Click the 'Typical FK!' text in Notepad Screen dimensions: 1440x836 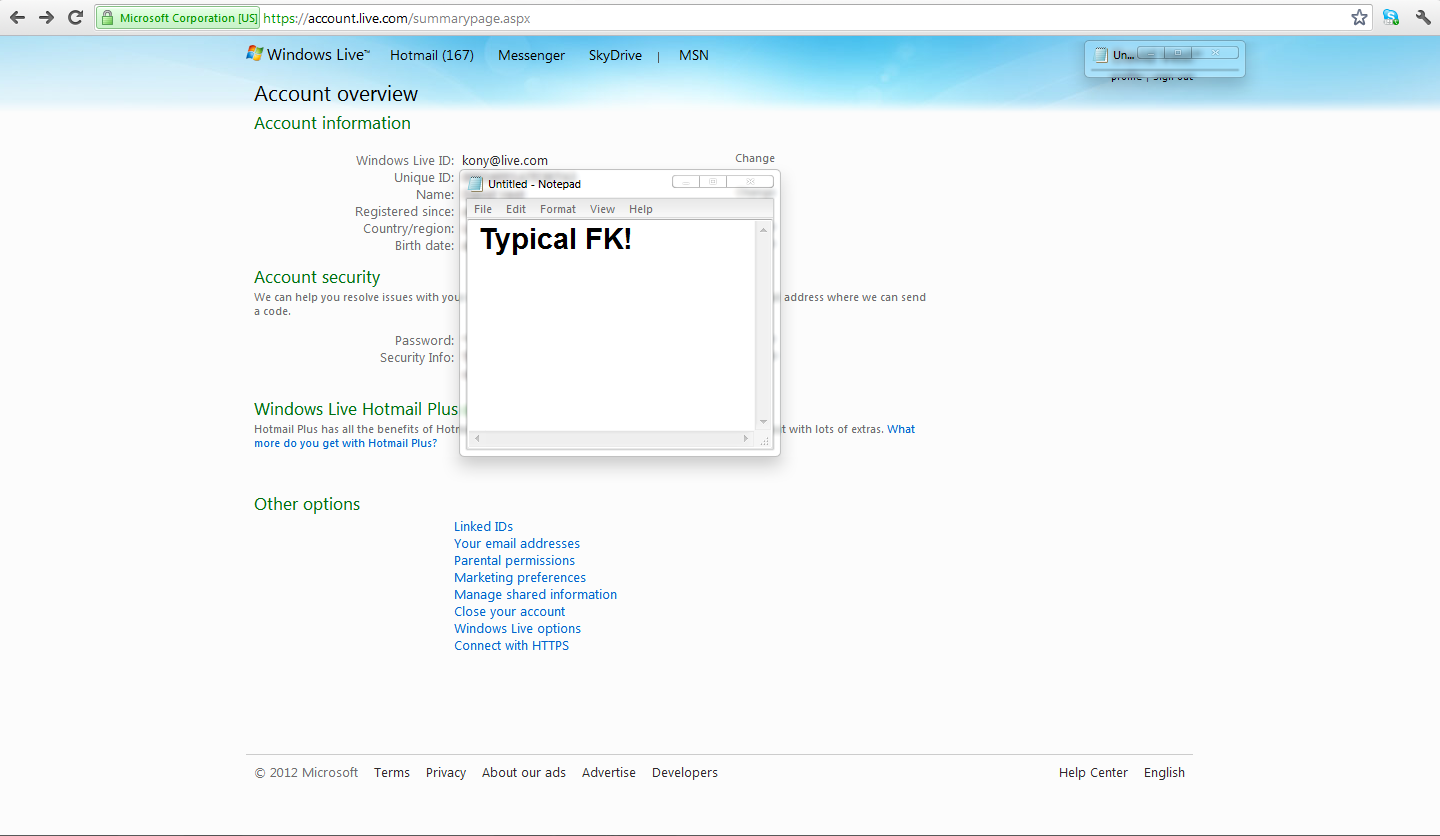(556, 240)
